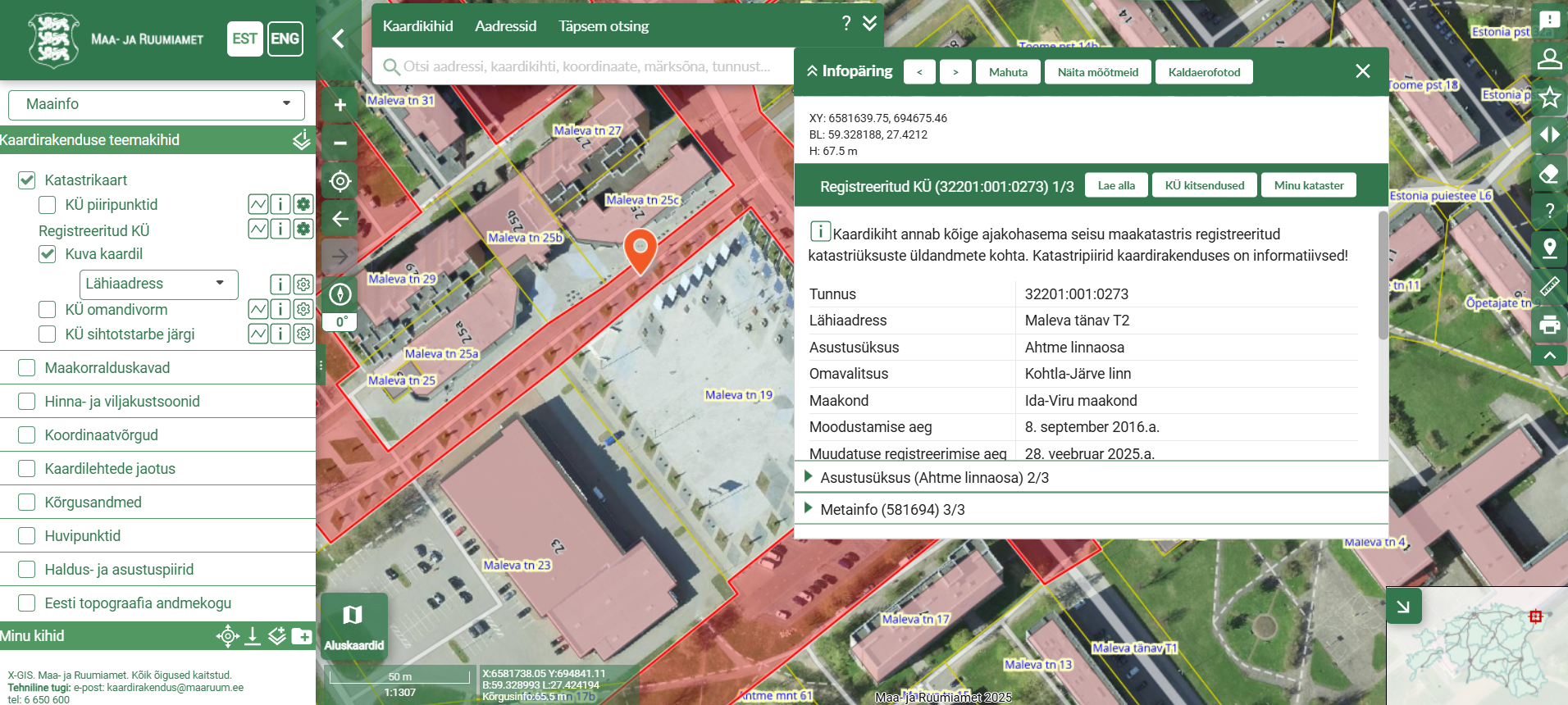
Task: Enable the KÜ piiripunktid layer checkbox
Action: [48, 205]
